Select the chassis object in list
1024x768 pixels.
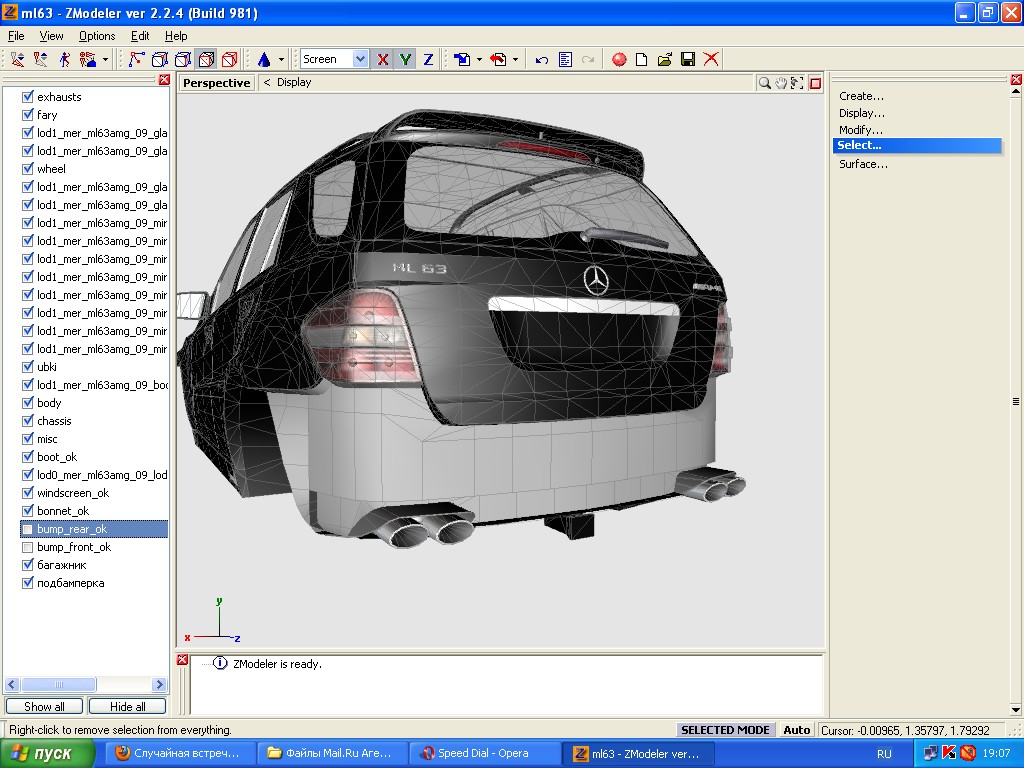(54, 421)
